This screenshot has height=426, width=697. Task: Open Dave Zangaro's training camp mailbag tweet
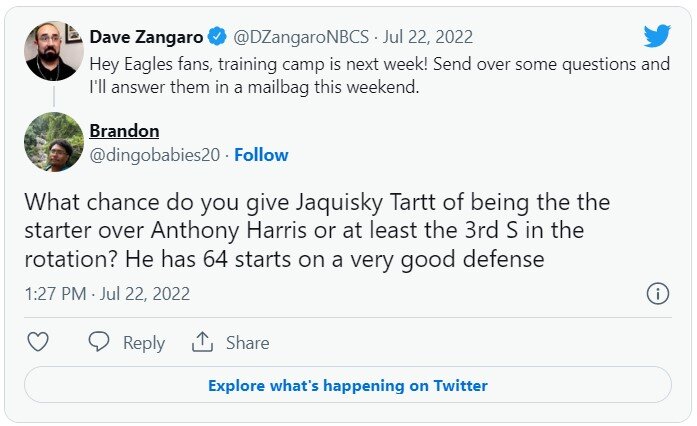[x=379, y=74]
